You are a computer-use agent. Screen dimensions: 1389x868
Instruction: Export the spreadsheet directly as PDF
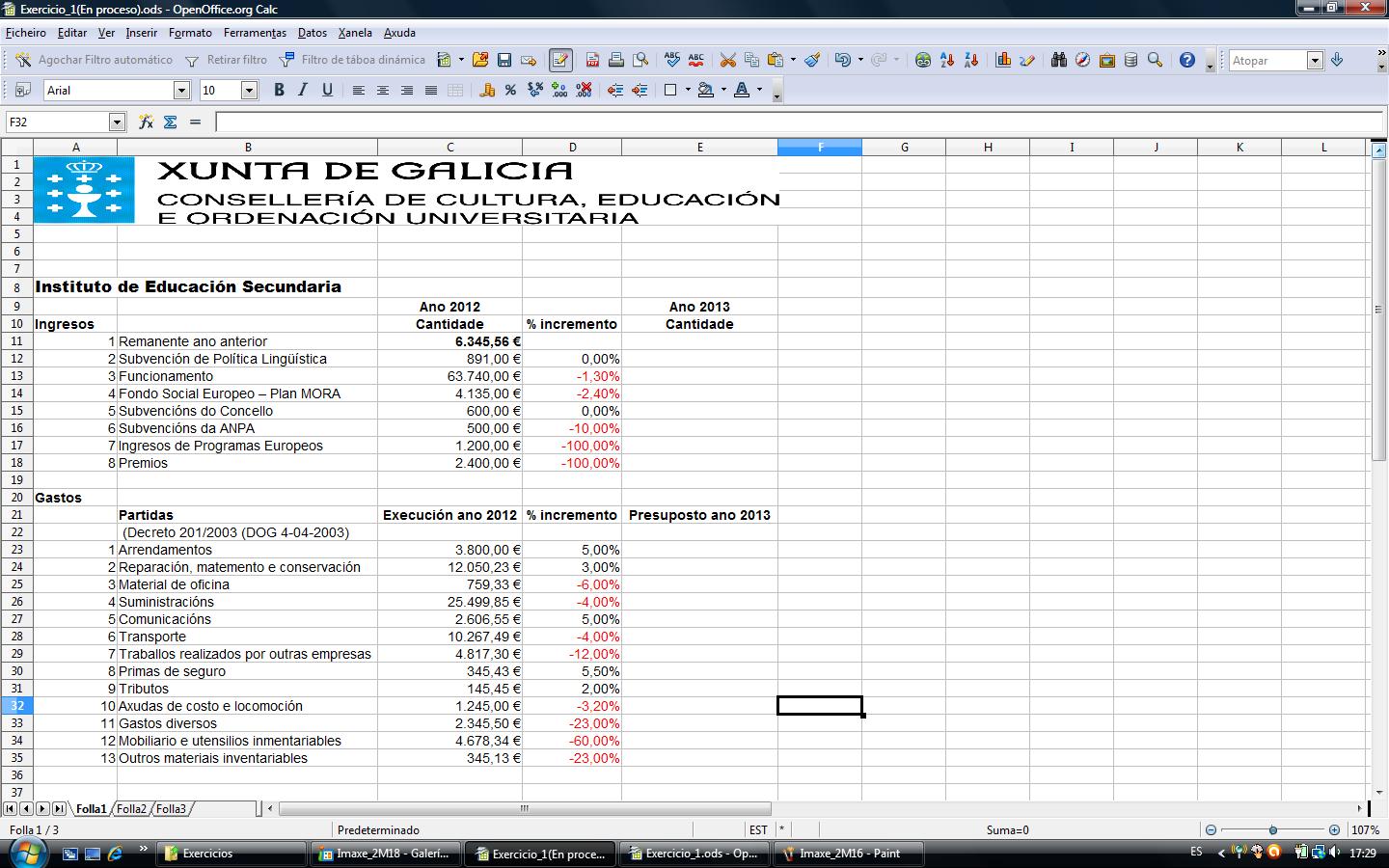click(592, 60)
